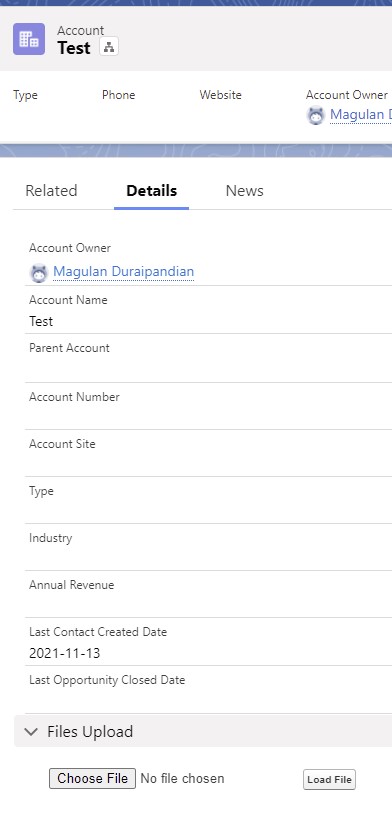Click the empty Parent Account field
Image resolution: width=392 pixels, height=830 pixels.
[208, 369]
